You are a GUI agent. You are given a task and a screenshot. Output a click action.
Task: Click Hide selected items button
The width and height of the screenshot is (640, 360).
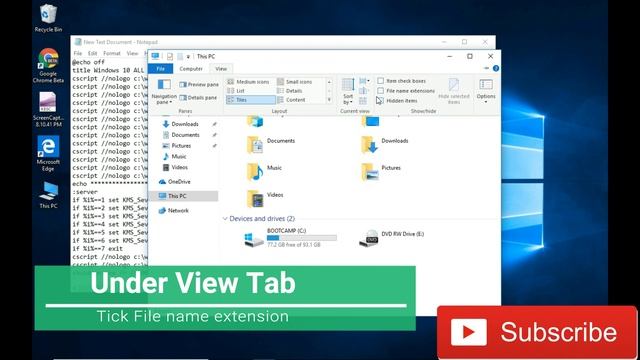pos(454,91)
